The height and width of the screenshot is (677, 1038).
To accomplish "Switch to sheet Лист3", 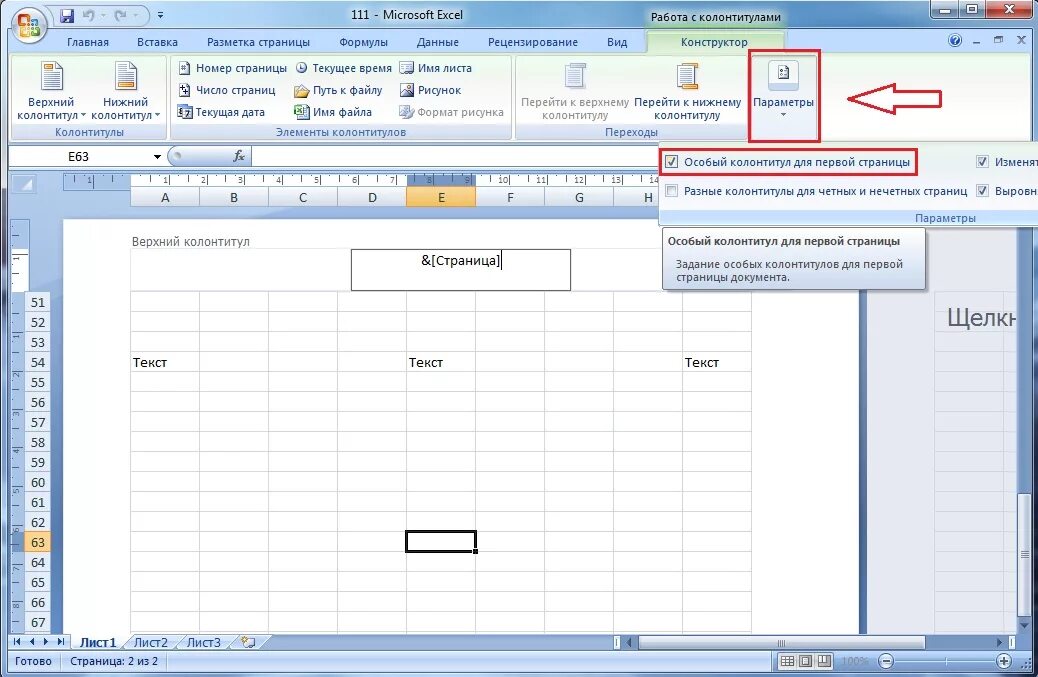I will 203,643.
